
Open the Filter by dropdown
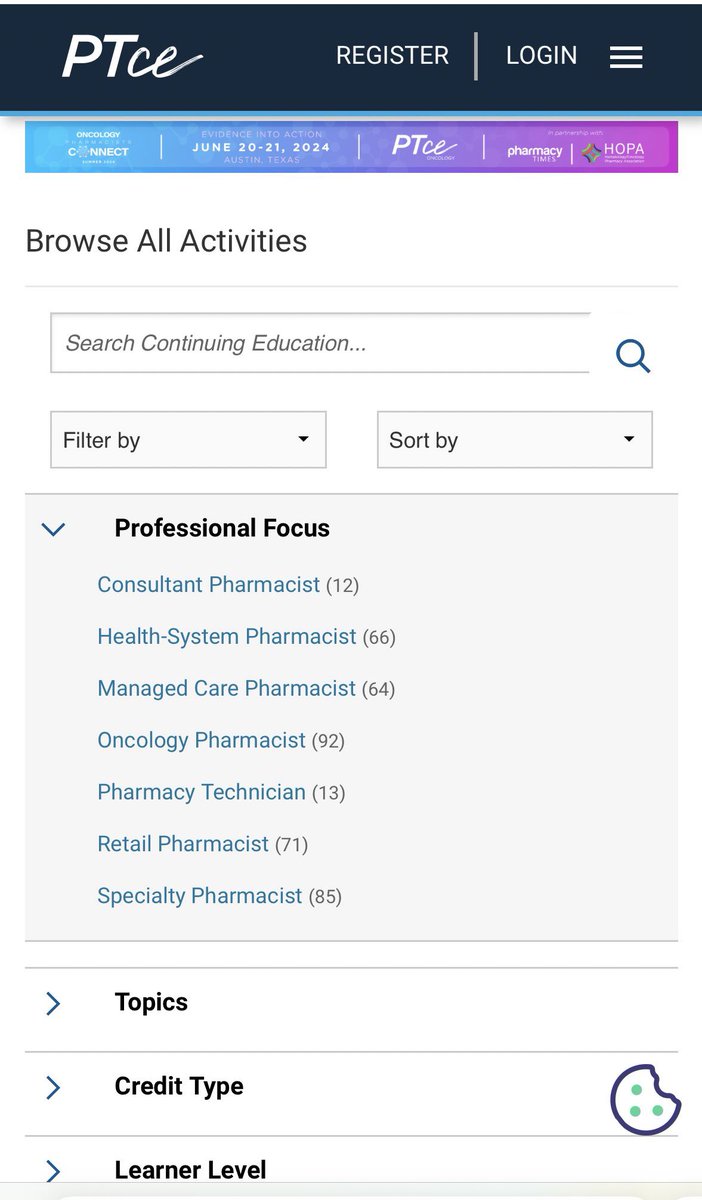[x=188, y=440]
